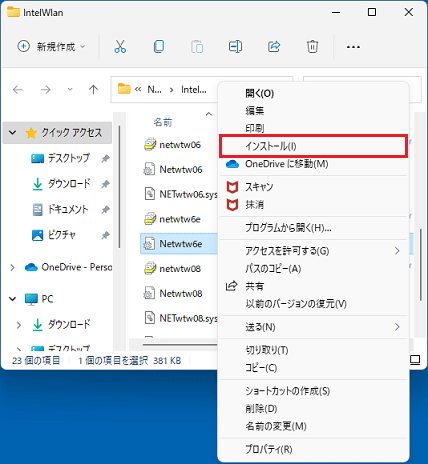Go up one folder level arrow

coord(93,89)
